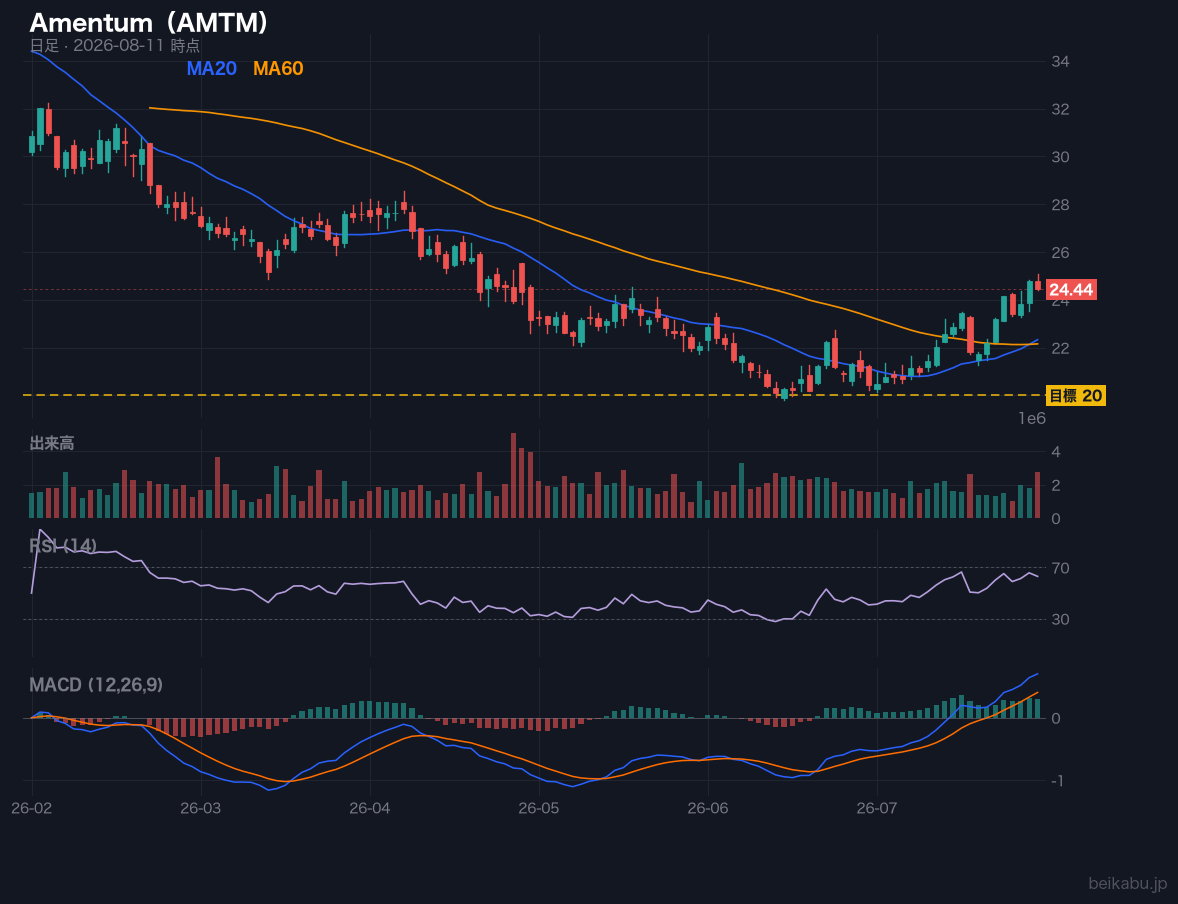Click the 22 price axis label
This screenshot has width=1178, height=904.
pyautogui.click(x=1060, y=349)
